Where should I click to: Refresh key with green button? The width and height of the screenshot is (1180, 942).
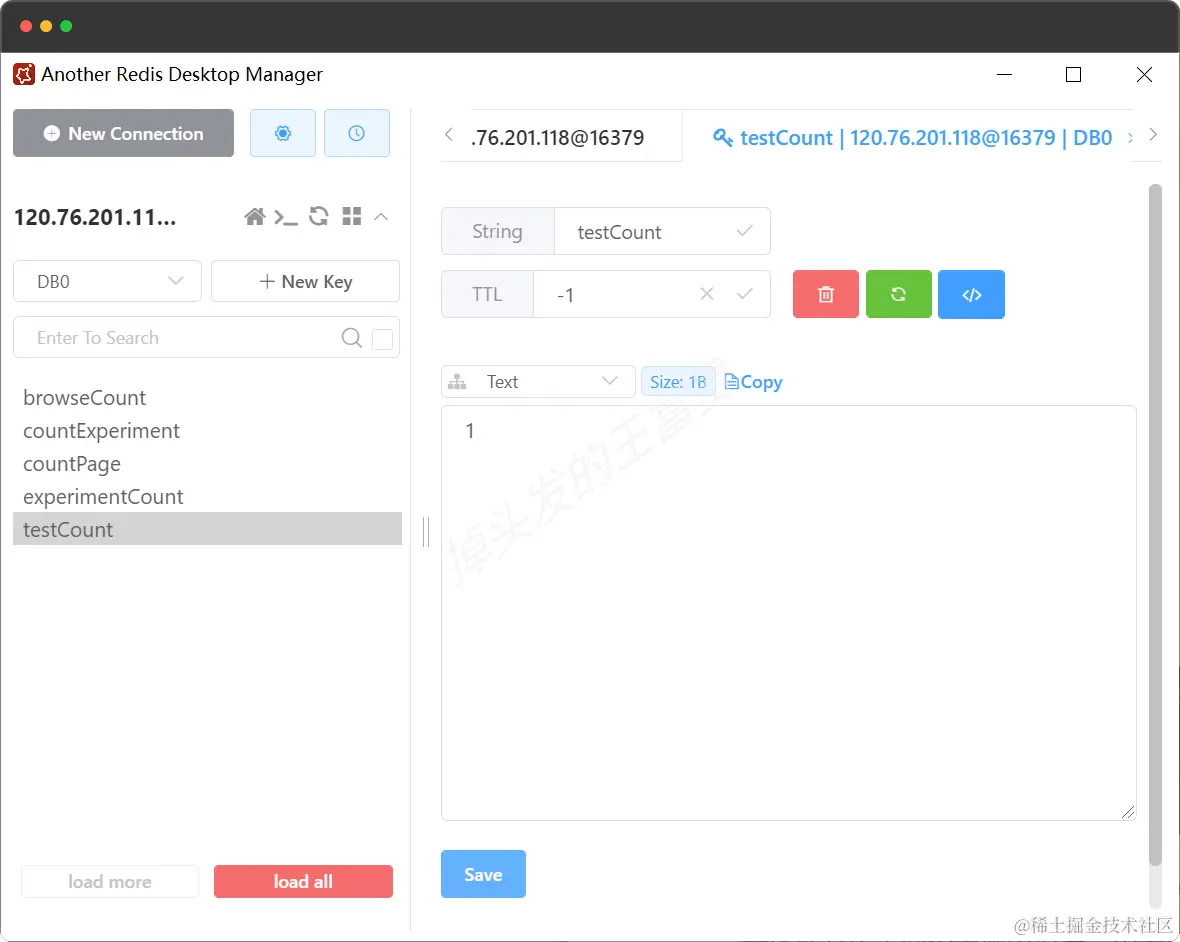tap(899, 294)
